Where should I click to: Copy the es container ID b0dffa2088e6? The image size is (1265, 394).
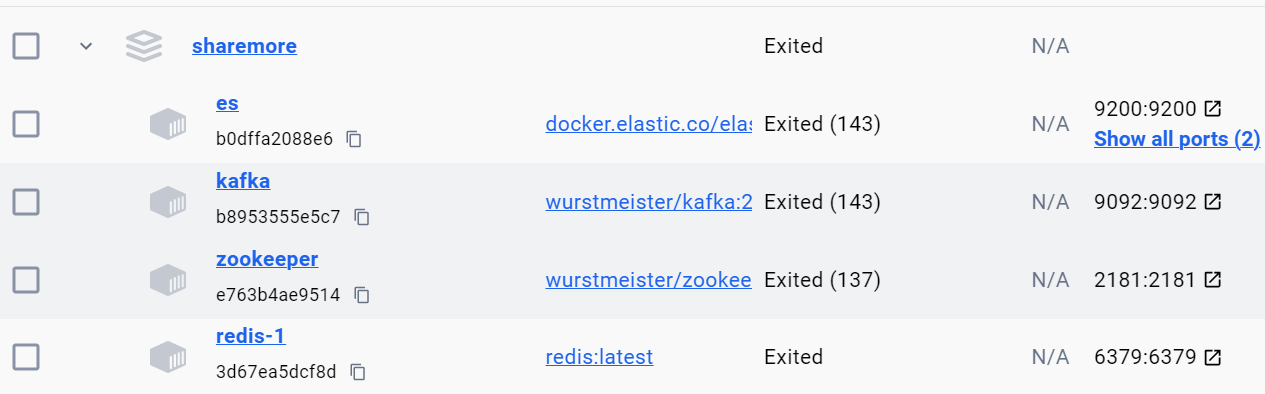point(354,139)
